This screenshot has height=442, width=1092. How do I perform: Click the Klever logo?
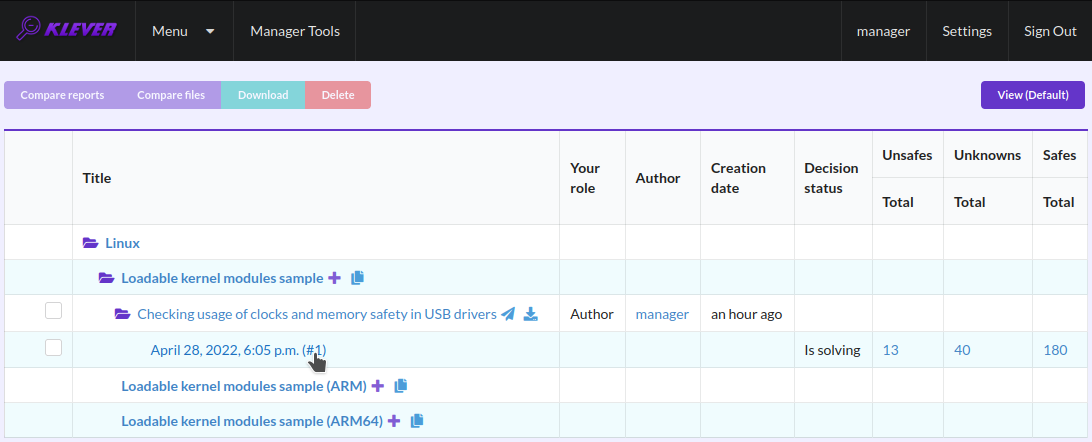click(x=67, y=30)
